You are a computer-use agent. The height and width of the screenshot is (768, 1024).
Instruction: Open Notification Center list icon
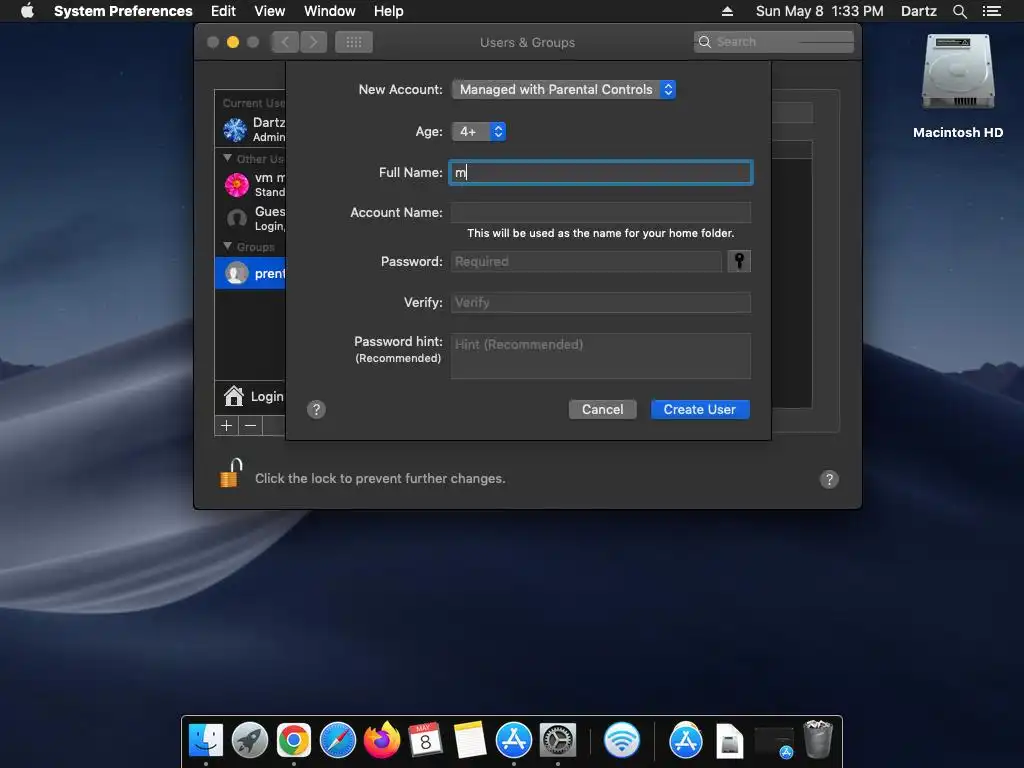coord(992,11)
